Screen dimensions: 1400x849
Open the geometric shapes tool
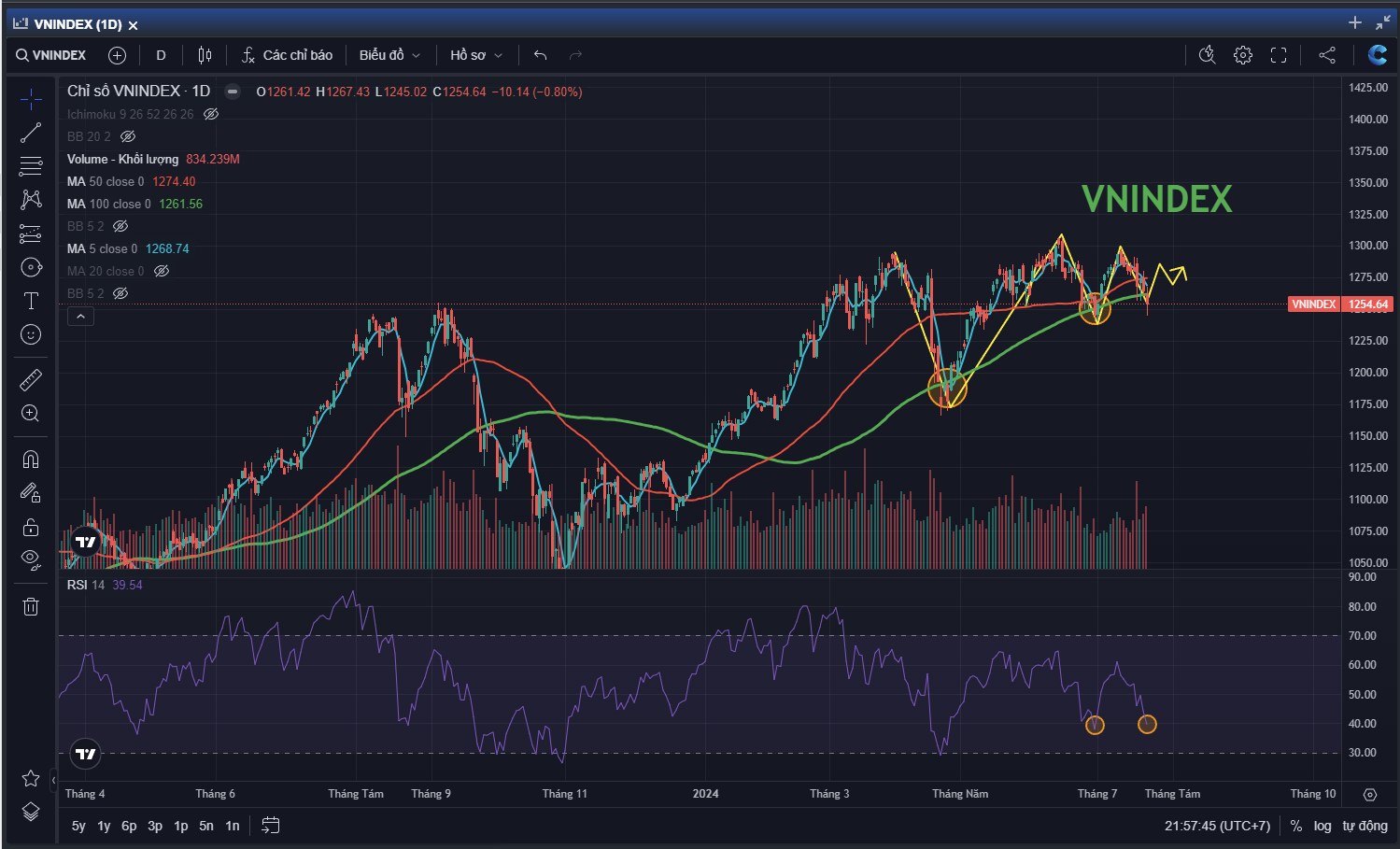click(31, 267)
